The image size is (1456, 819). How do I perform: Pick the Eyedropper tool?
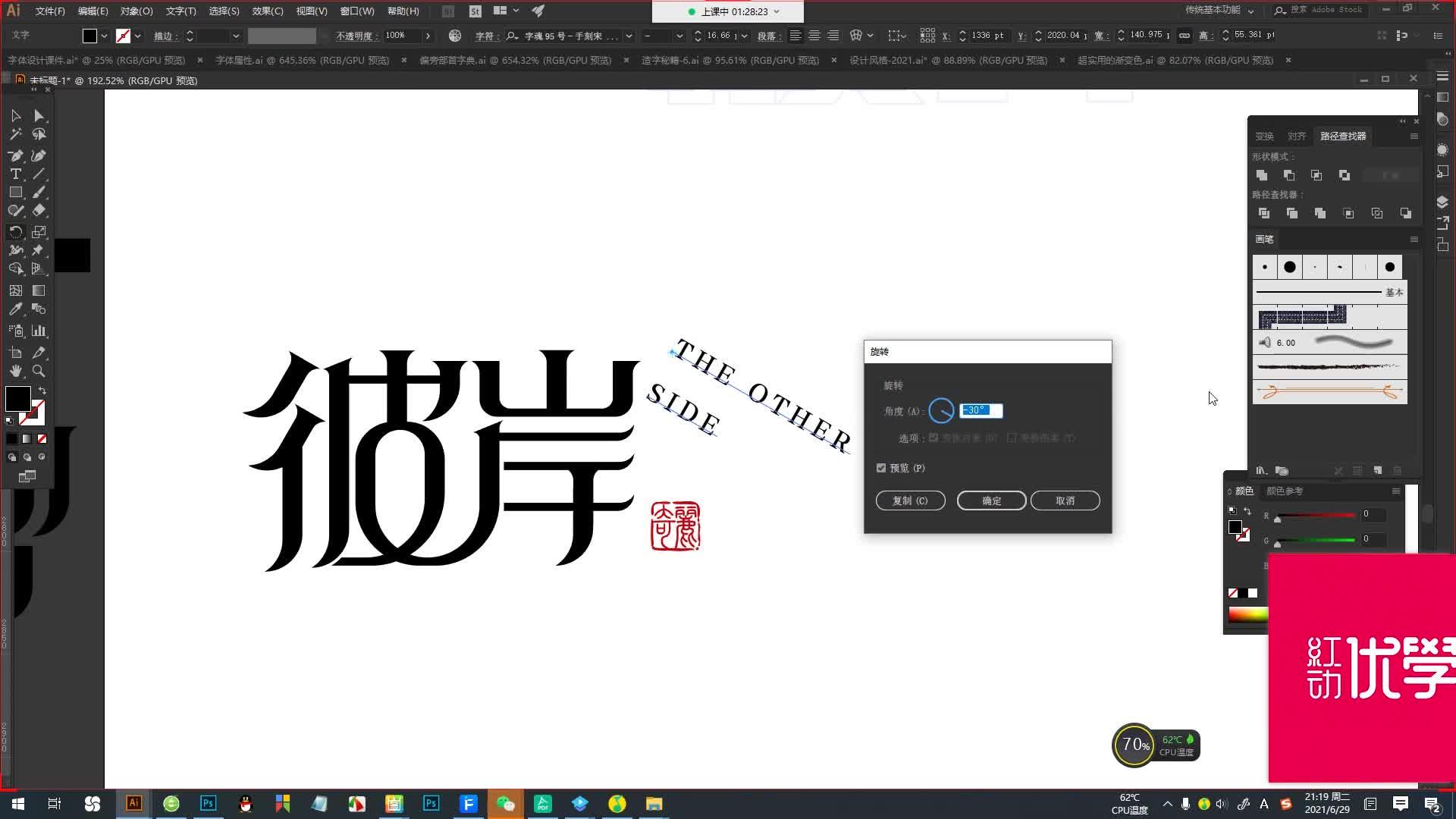point(15,309)
